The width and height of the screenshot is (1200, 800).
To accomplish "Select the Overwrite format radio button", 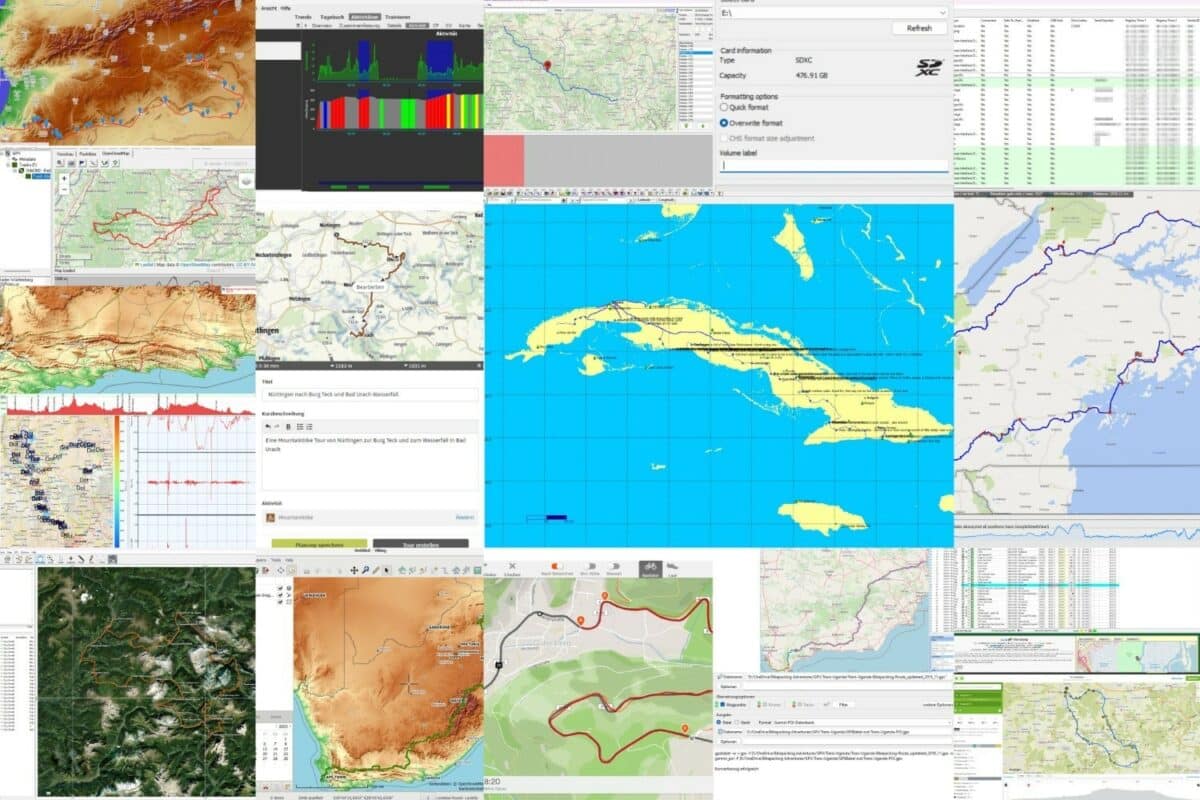I will [723, 123].
